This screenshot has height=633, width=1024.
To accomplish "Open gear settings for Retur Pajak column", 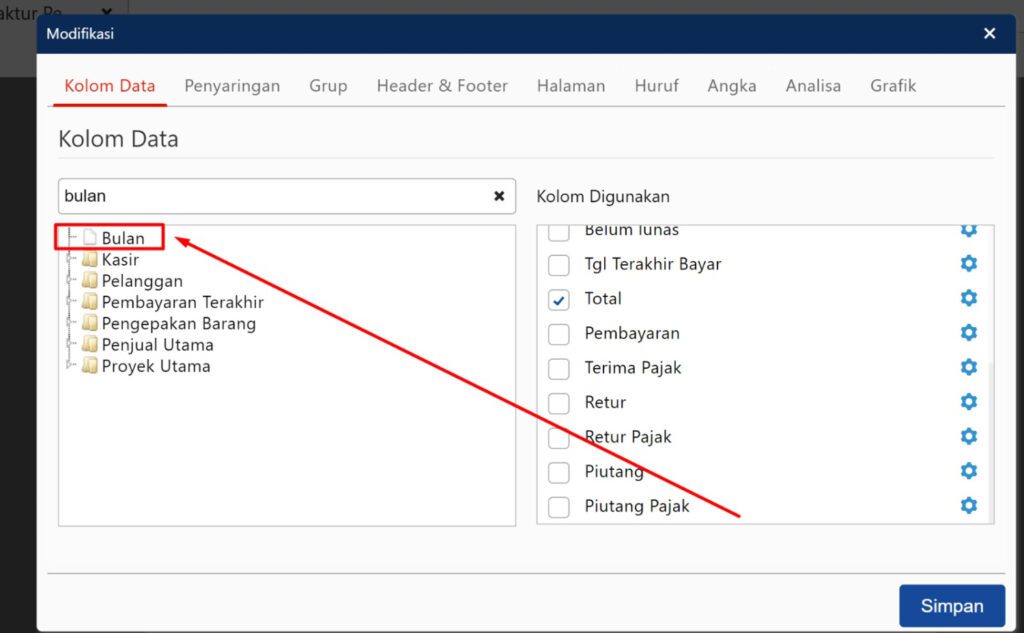I will click(x=968, y=436).
